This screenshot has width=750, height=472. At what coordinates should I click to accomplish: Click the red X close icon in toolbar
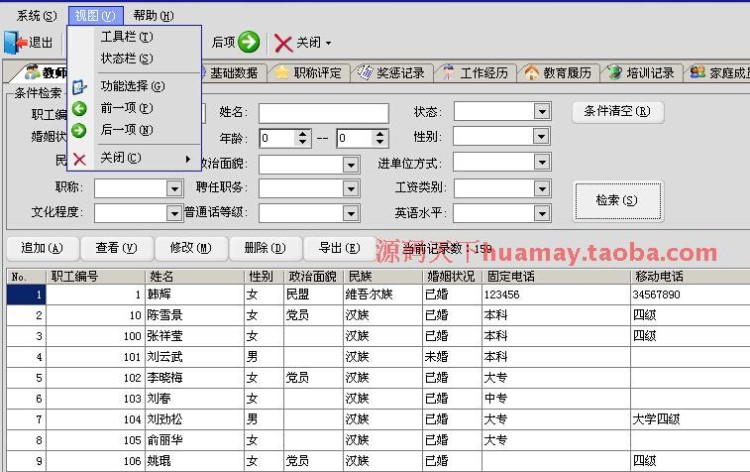click(x=283, y=43)
